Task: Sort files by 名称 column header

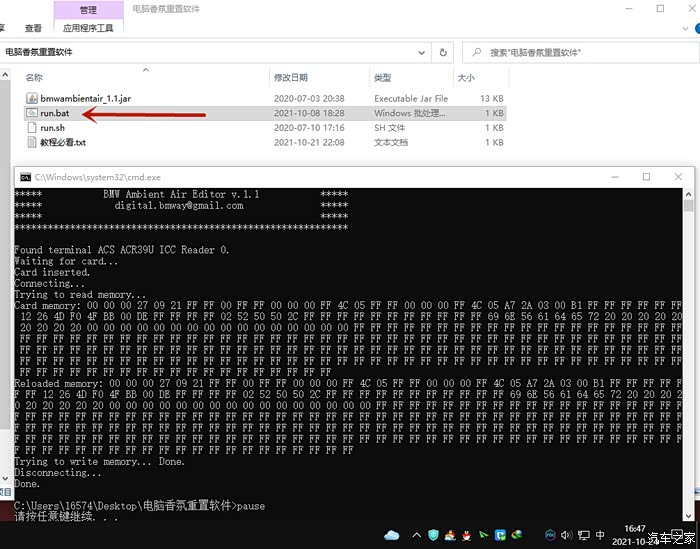Action: click(x=34, y=77)
